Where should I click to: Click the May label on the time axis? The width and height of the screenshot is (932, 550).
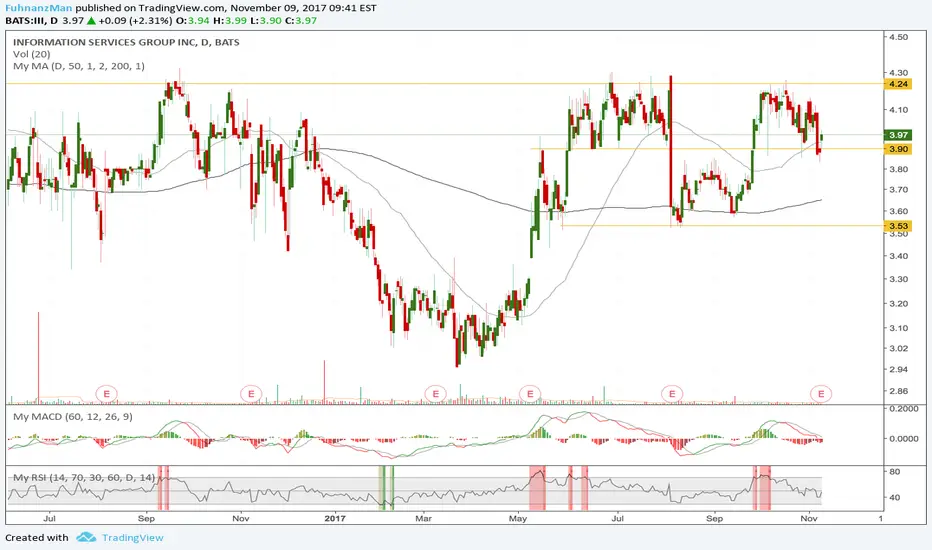point(518,518)
